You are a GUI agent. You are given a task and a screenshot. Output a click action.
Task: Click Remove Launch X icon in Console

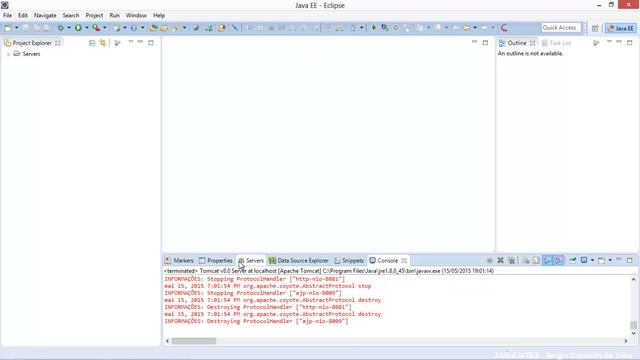click(x=500, y=260)
